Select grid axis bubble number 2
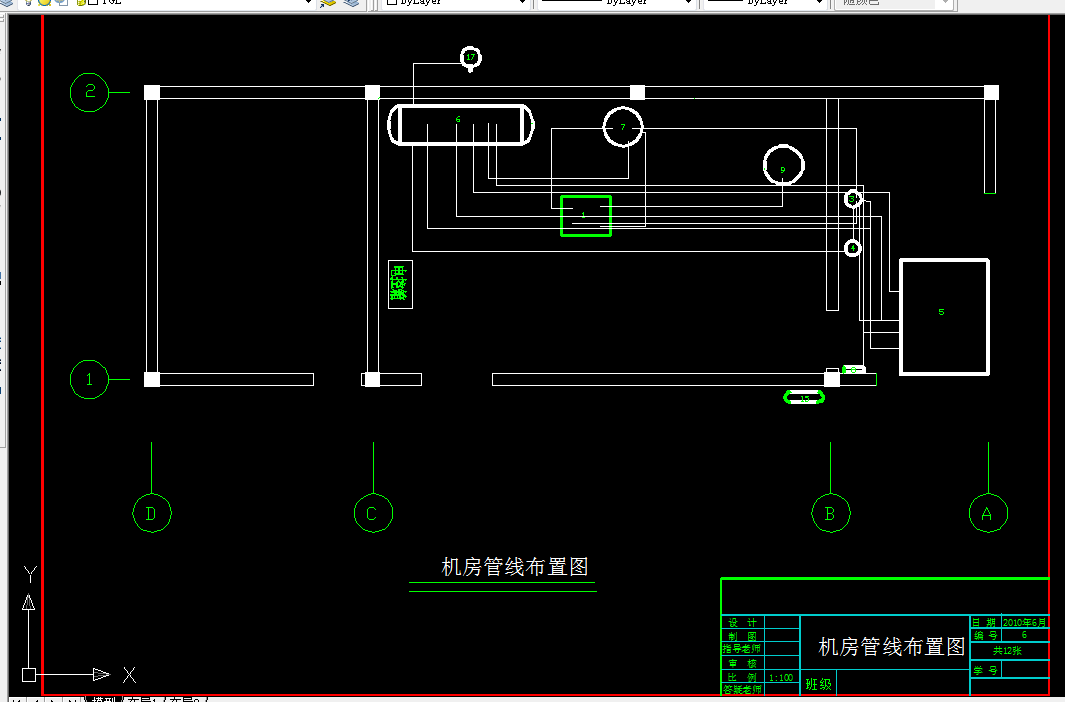The height and width of the screenshot is (702, 1065). (x=90, y=92)
